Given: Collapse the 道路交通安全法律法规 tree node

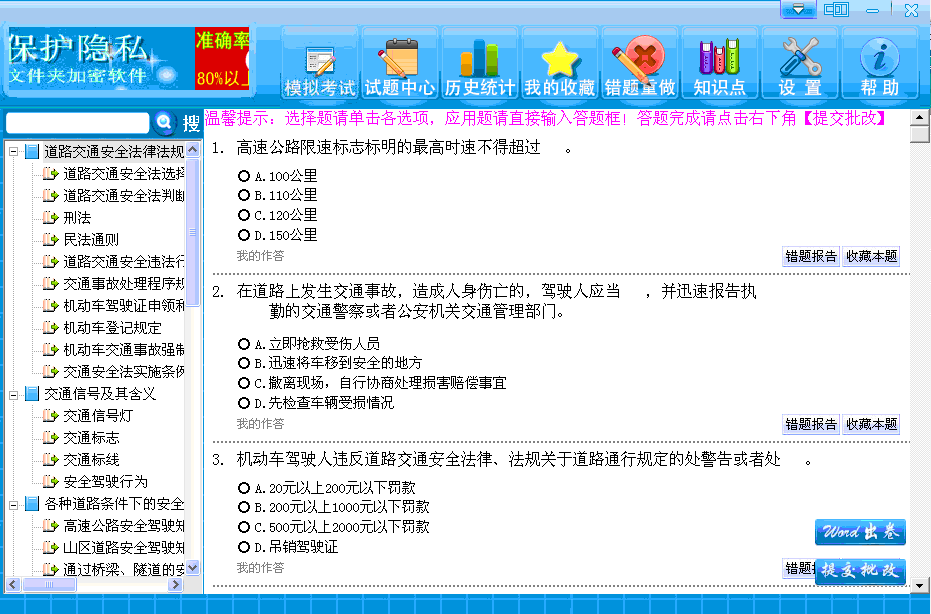Looking at the screenshot, I should (x=14, y=152).
